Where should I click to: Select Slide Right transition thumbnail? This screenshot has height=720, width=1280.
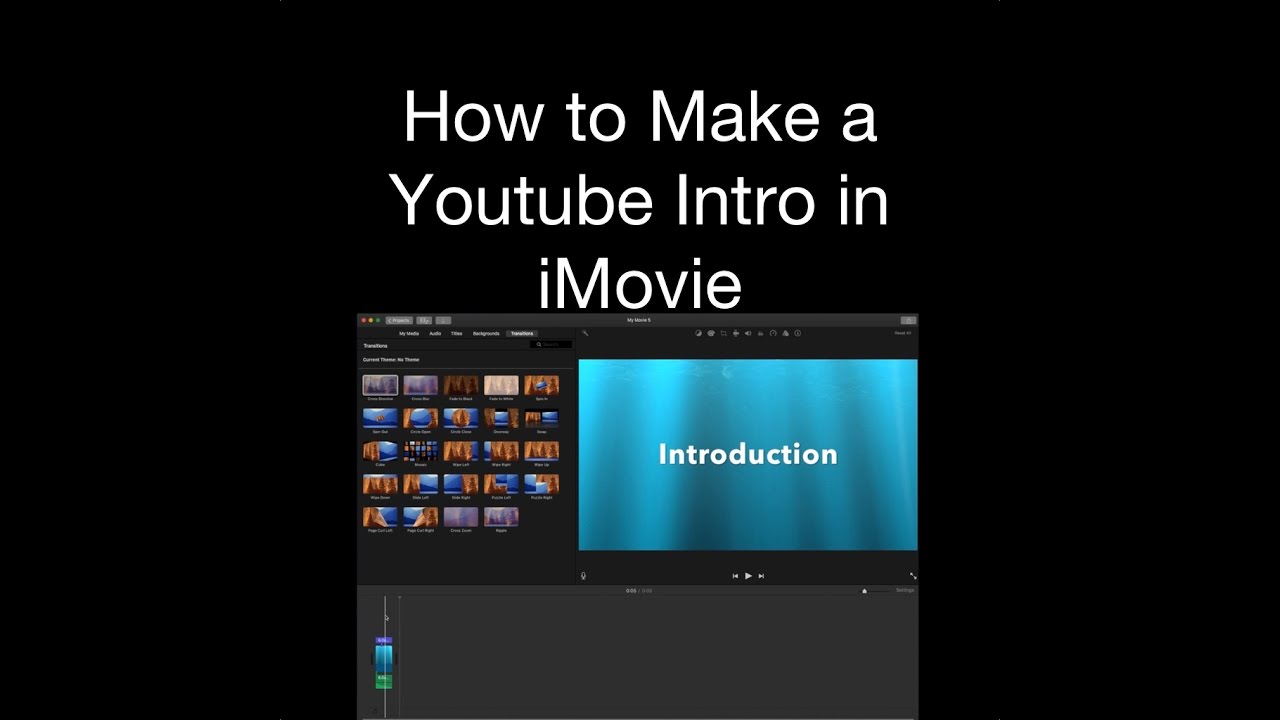461,484
